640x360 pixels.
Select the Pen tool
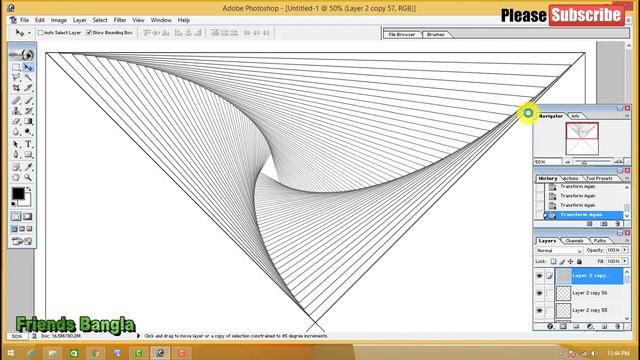pyautogui.click(x=16, y=155)
